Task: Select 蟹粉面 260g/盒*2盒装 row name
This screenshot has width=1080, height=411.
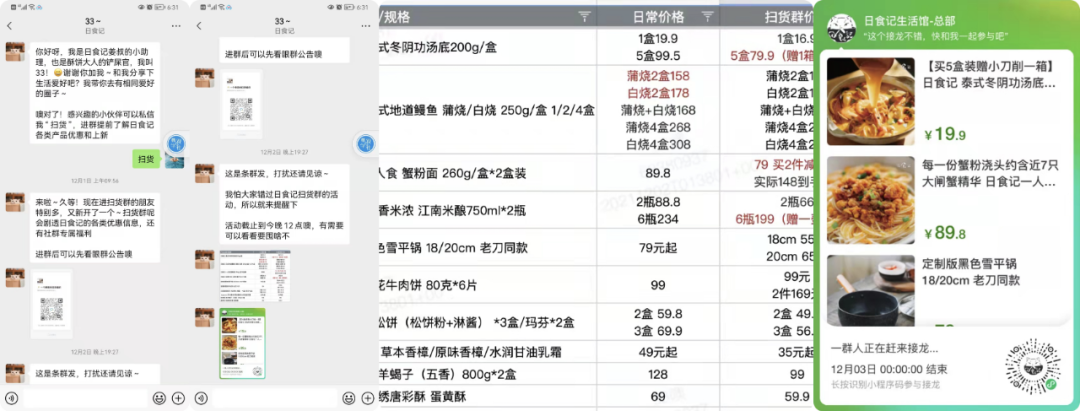Action: click(453, 173)
